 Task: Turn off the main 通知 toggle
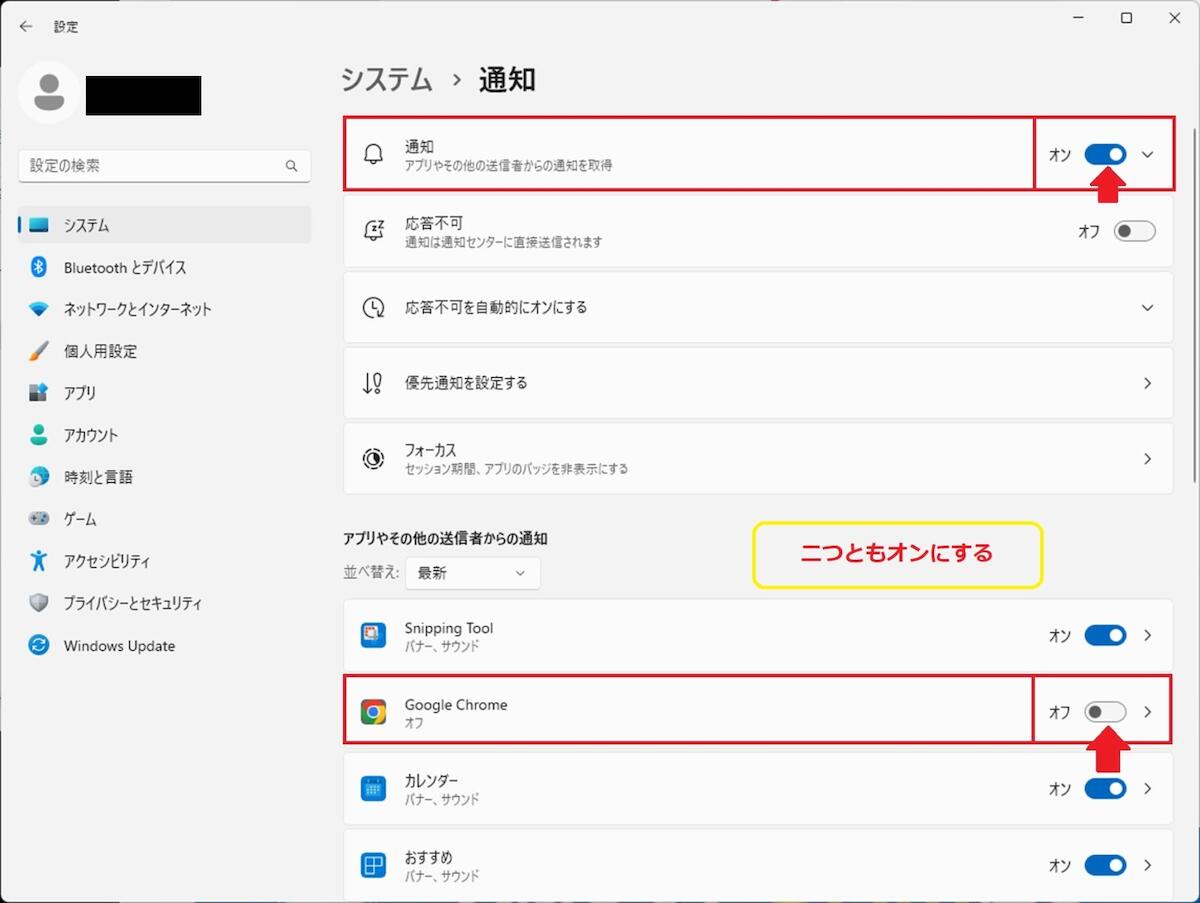[1105, 154]
